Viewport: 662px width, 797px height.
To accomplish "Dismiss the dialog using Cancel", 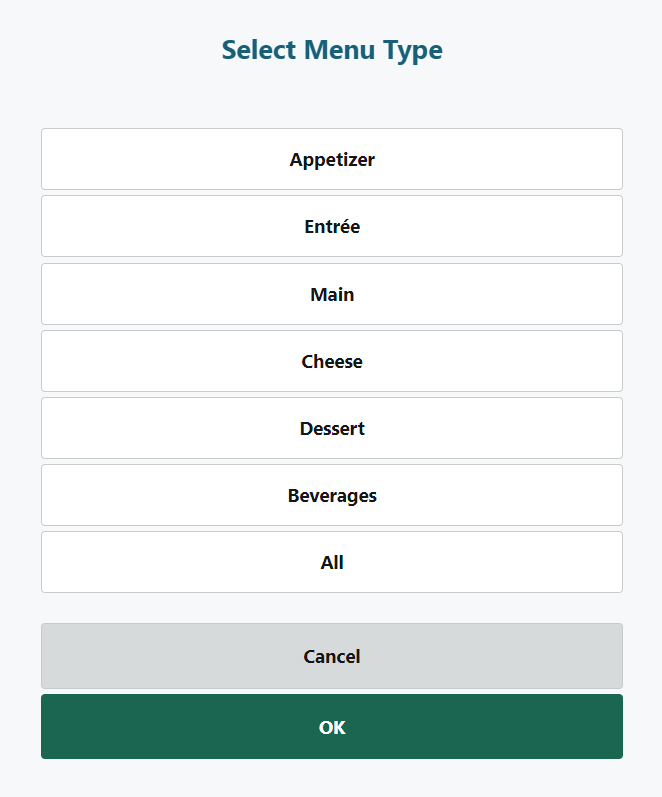I will 332,656.
